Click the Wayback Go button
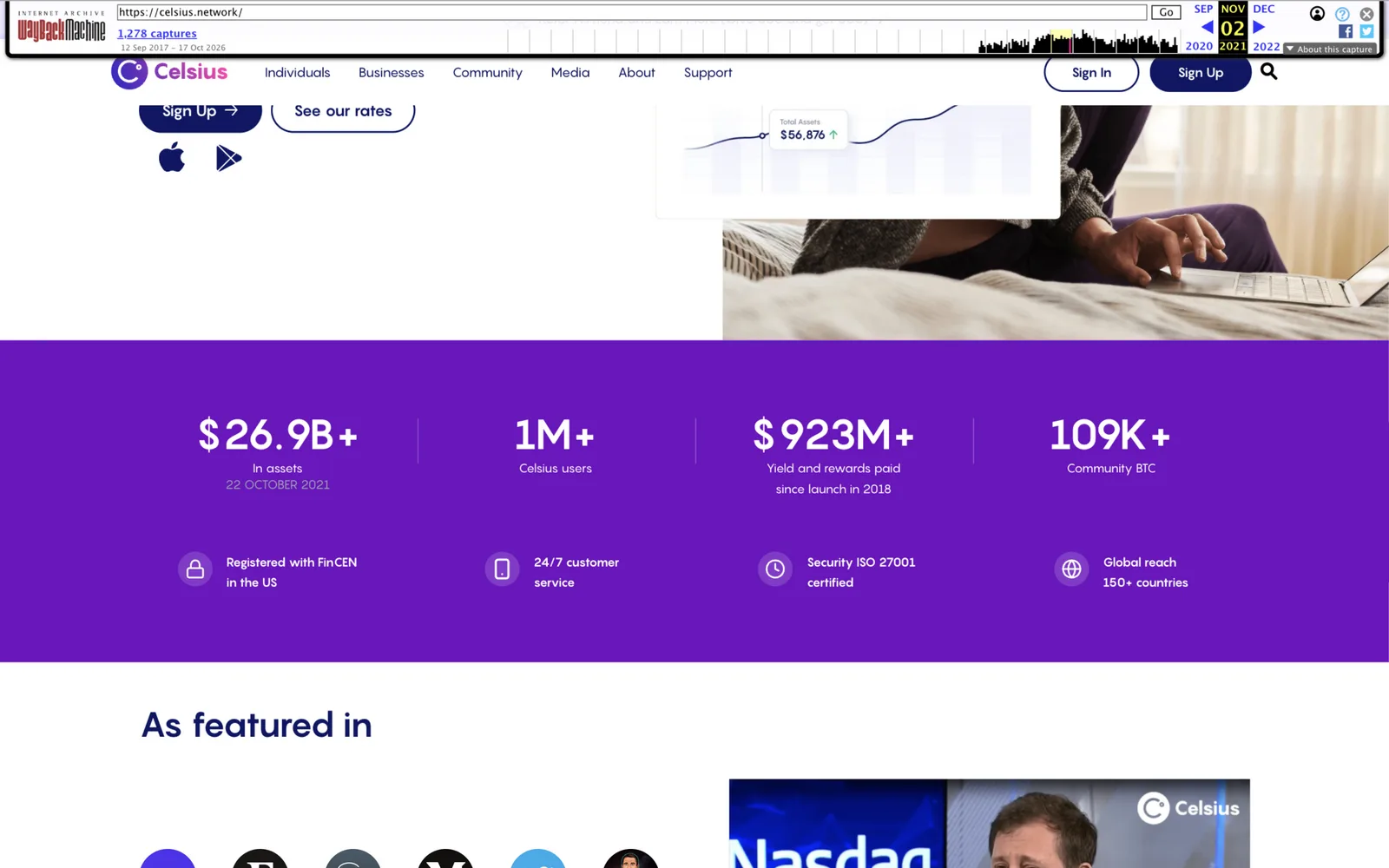The image size is (1389, 868). point(1166,12)
